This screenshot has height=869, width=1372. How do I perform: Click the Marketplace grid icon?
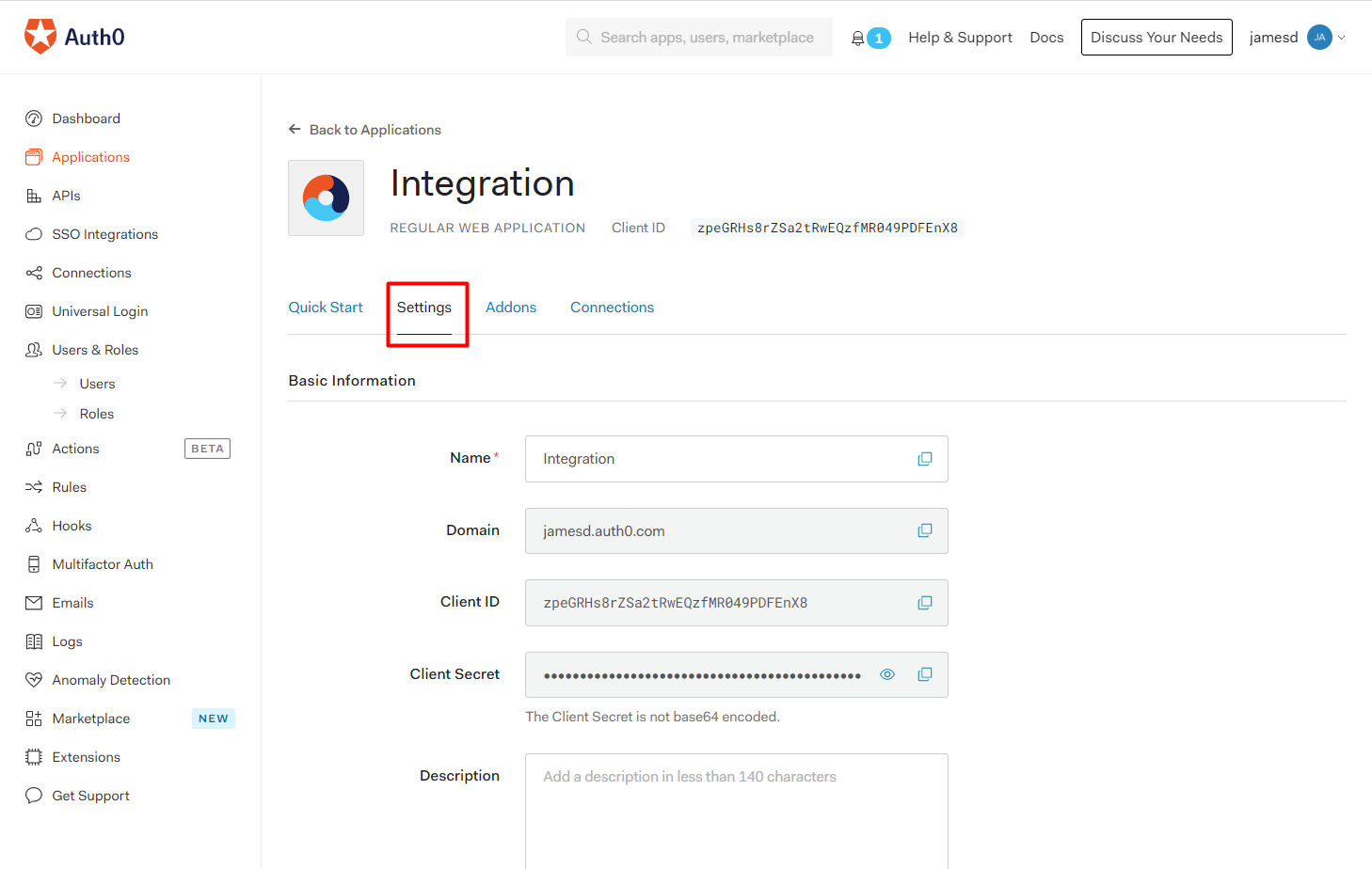pyautogui.click(x=34, y=719)
